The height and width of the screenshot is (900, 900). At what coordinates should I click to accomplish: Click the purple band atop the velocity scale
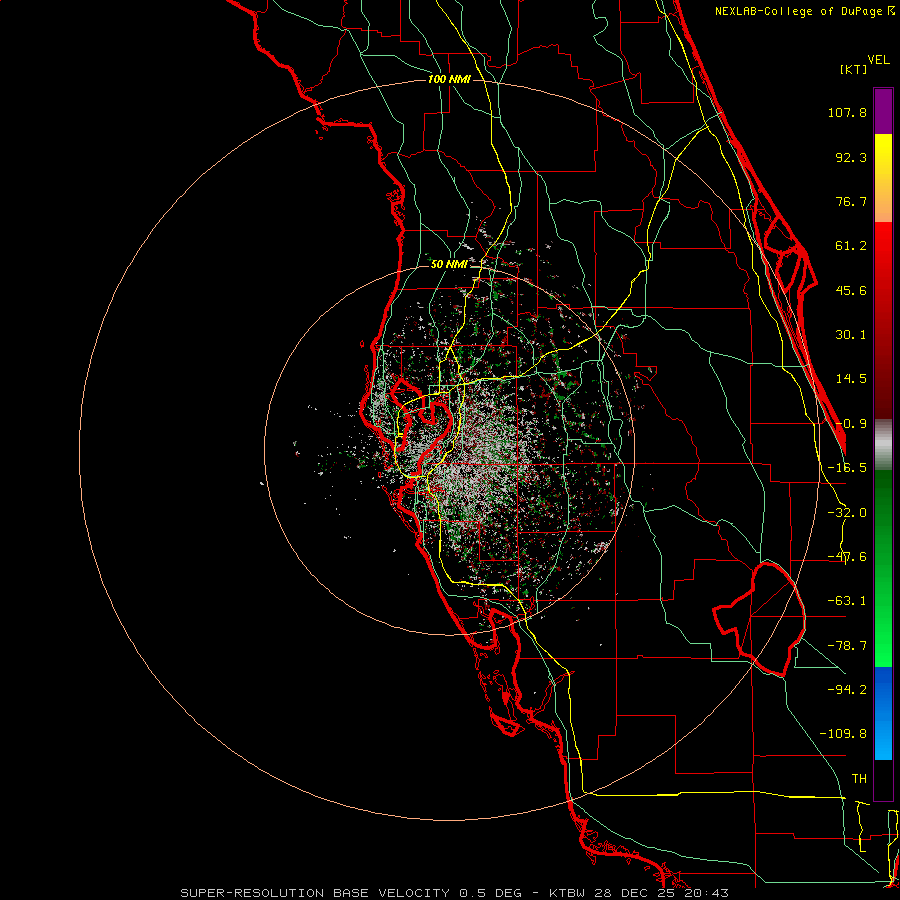pyautogui.click(x=883, y=111)
